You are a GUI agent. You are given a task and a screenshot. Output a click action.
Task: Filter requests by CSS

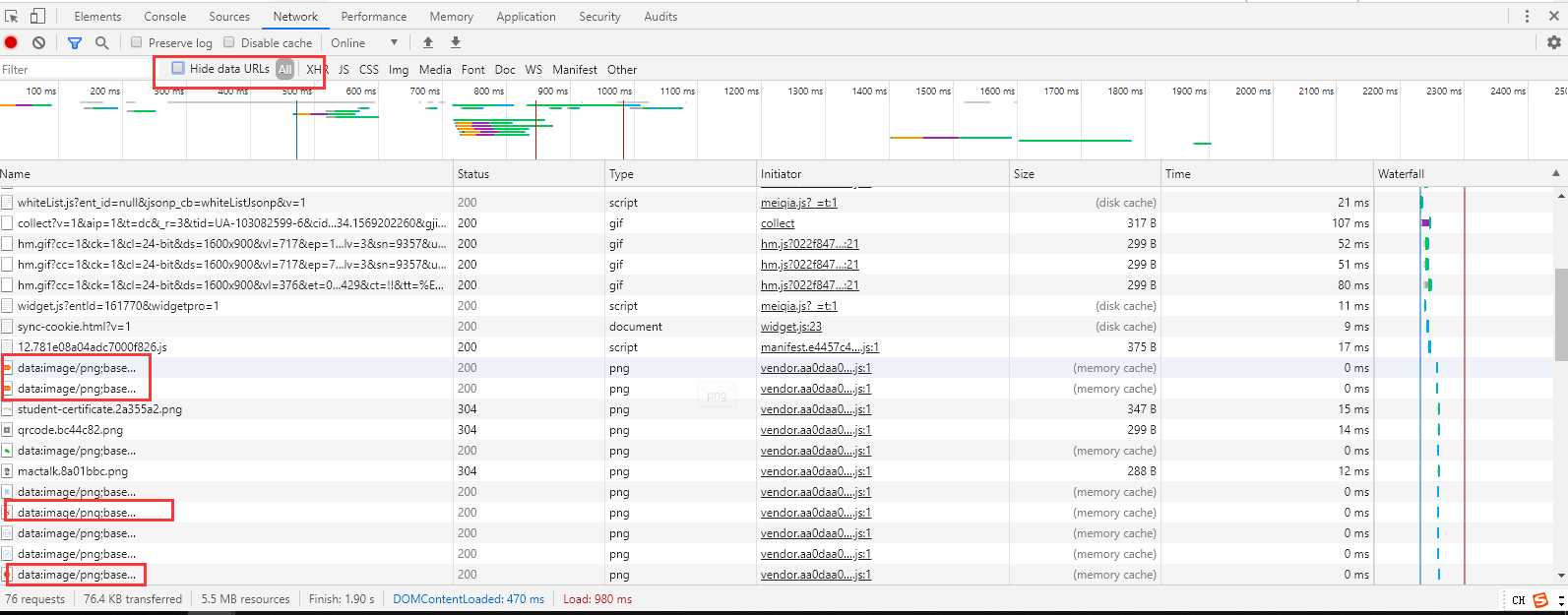pos(369,69)
